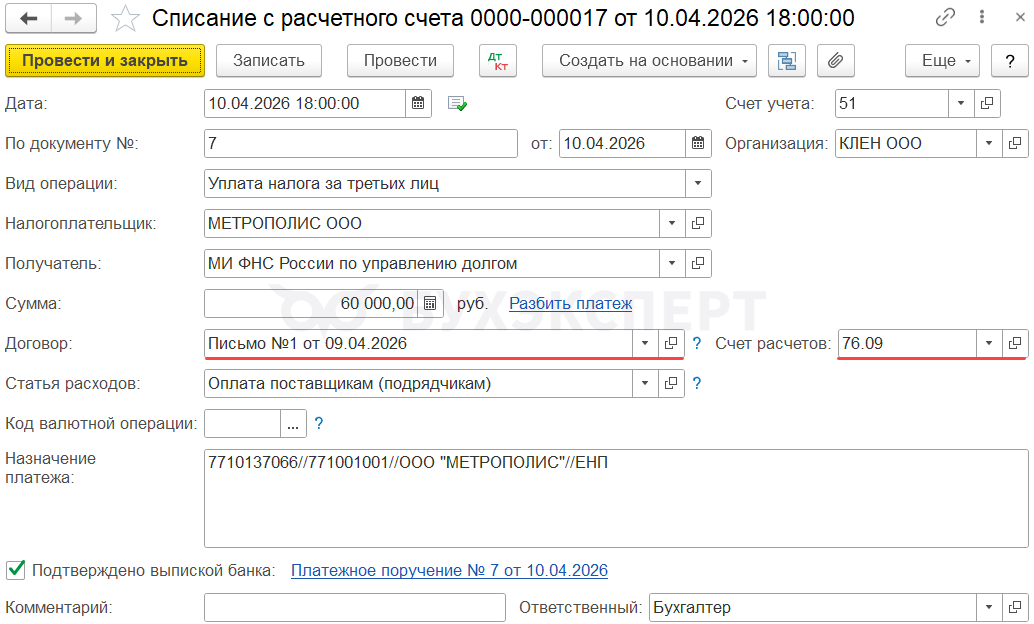Open calendar for the 'от' date field
Image resolution: width=1034 pixels, height=624 pixels.
click(x=697, y=143)
